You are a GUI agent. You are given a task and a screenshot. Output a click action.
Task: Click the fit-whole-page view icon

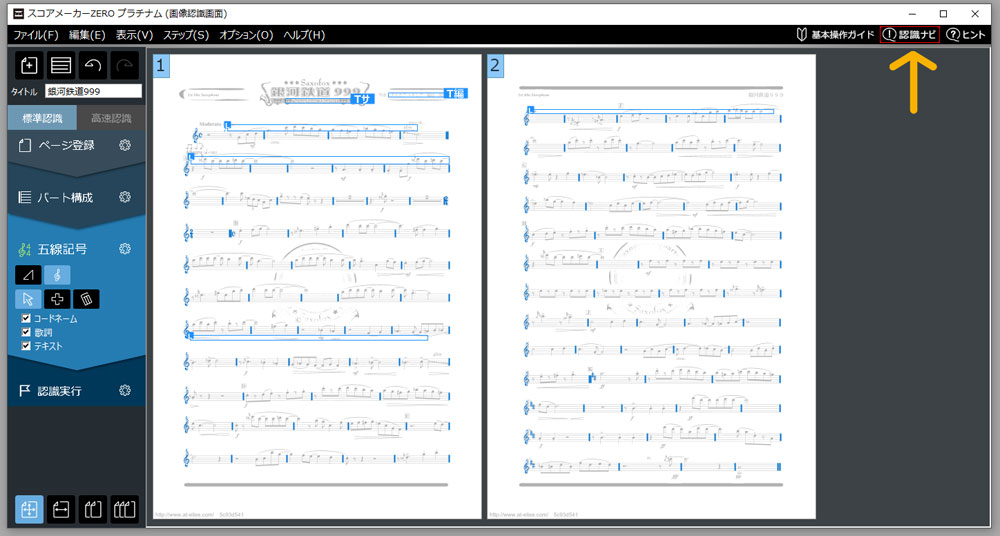(x=29, y=509)
